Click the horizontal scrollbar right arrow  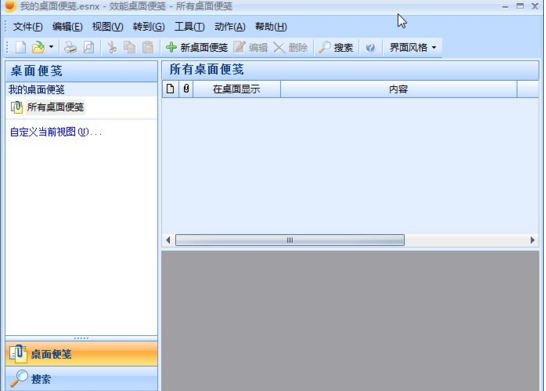[x=532, y=240]
